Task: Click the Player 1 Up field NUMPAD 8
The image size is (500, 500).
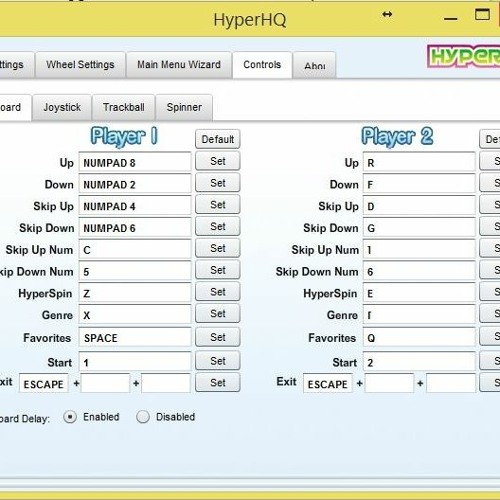Action: 135,162
